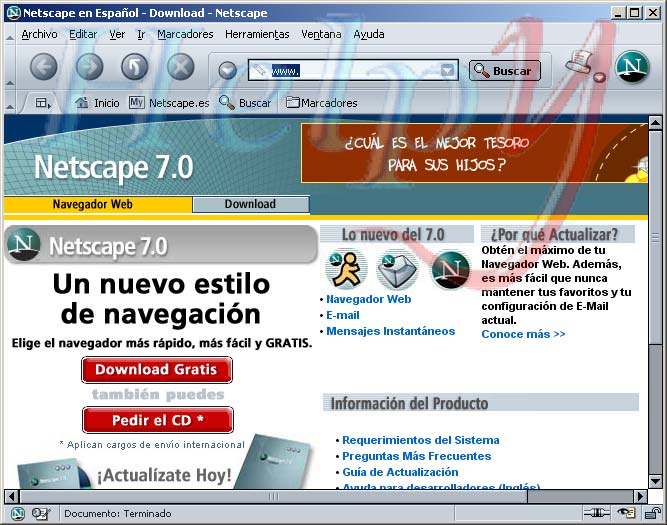Click the Navigator icon in status bar
667x525 pixels.
pyautogui.click(x=17, y=514)
